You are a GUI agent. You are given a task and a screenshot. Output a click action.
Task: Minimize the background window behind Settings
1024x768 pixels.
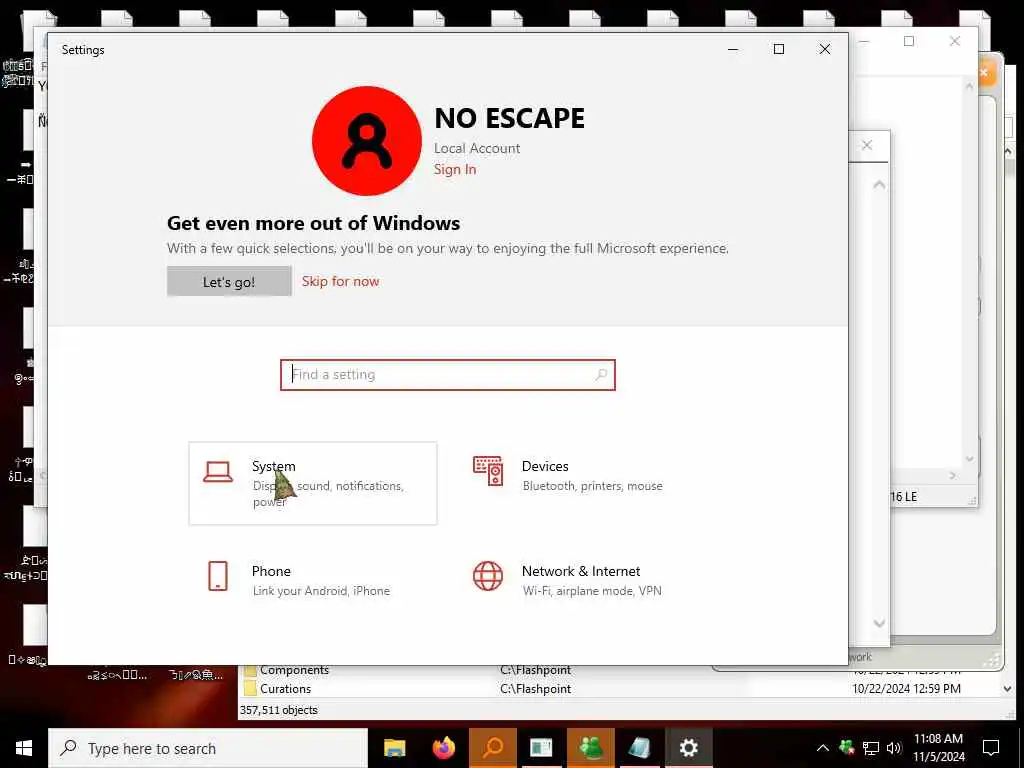tap(865, 41)
